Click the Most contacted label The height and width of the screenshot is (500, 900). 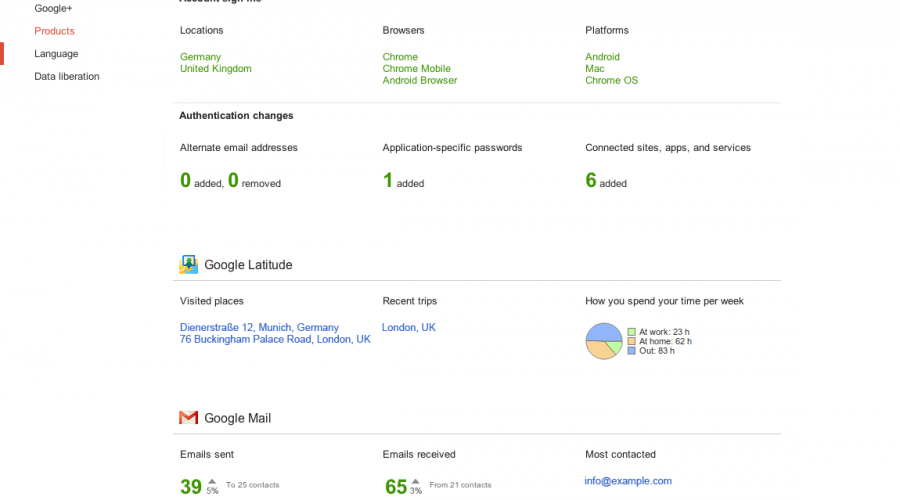620,454
